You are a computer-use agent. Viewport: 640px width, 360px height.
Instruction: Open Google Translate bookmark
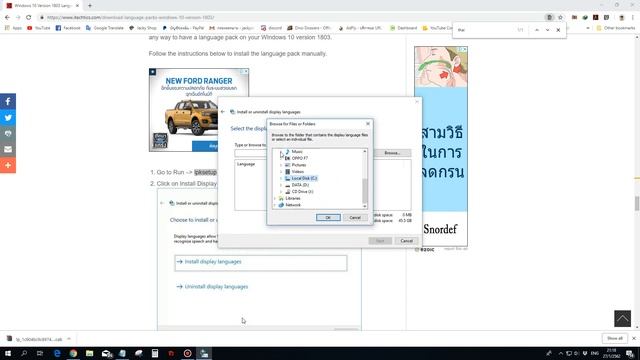pyautogui.click(x=104, y=28)
